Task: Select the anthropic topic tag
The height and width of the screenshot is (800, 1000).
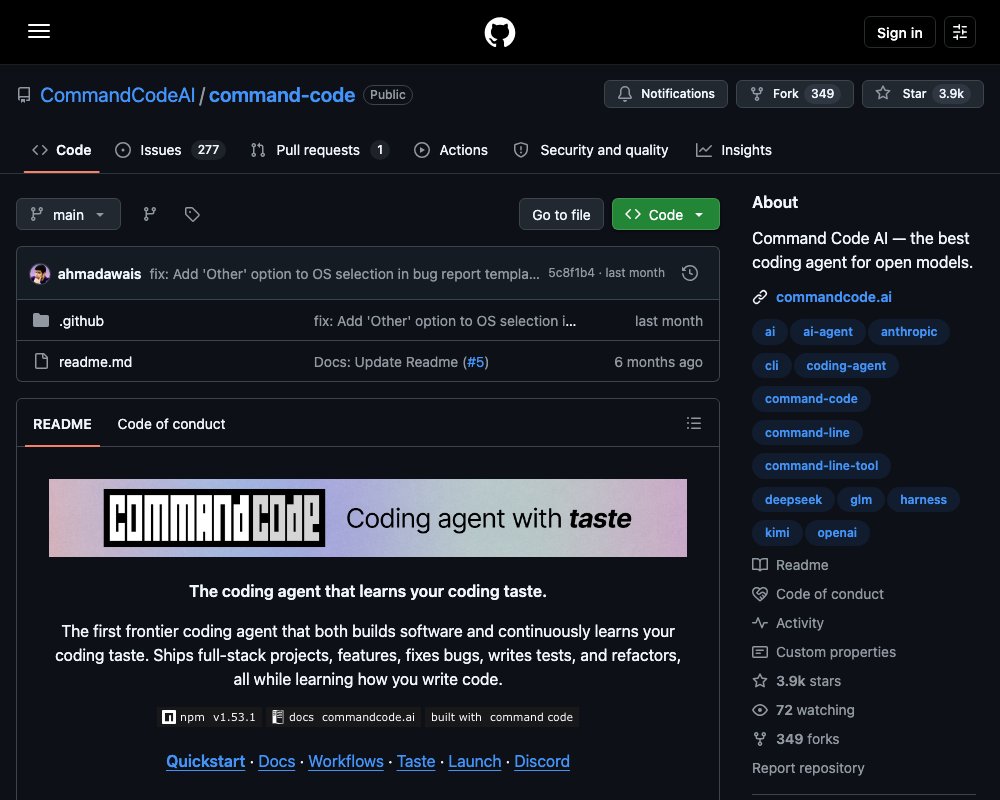Action: 909,332
